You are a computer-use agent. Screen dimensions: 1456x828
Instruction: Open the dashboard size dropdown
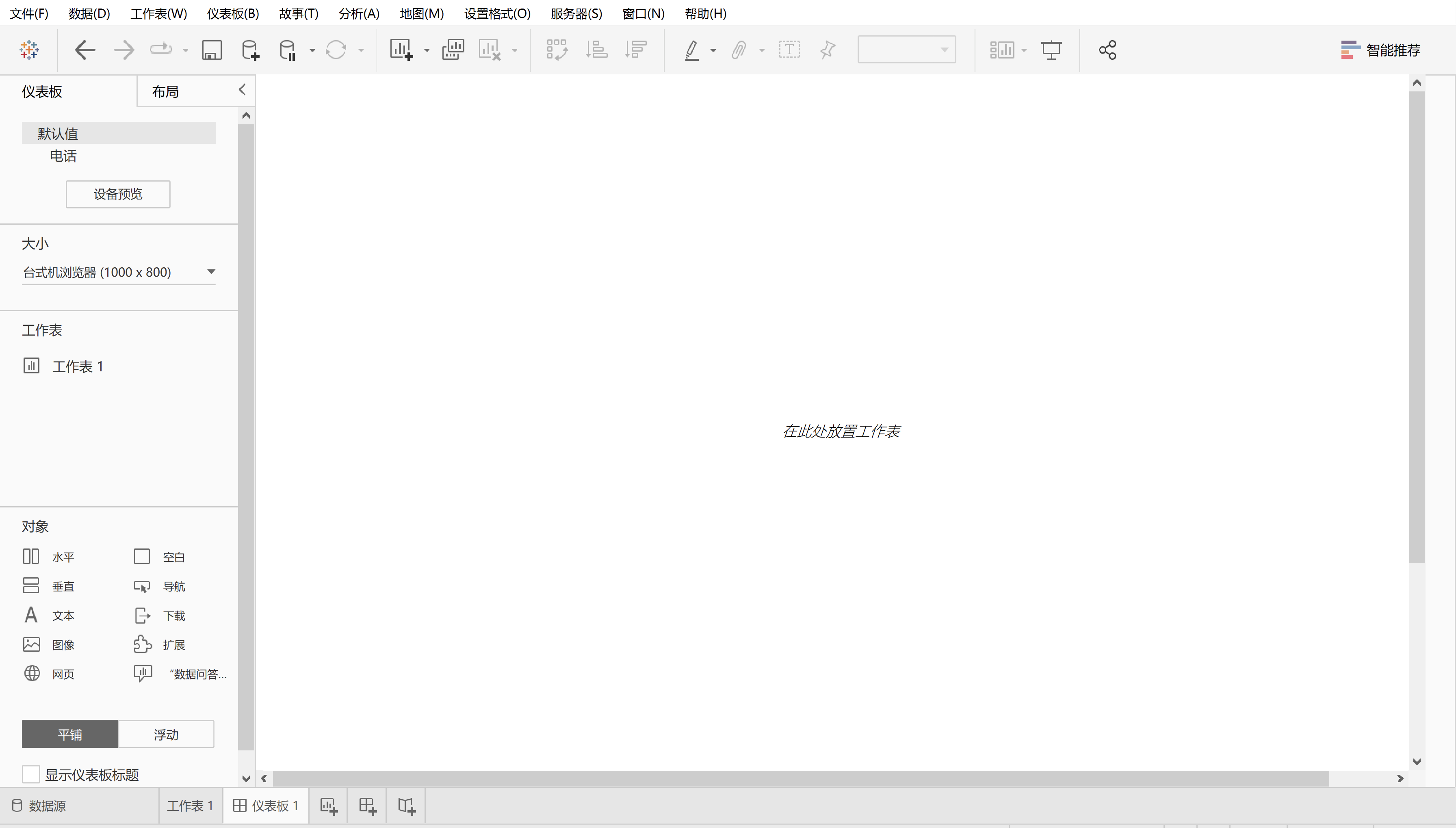pos(118,272)
